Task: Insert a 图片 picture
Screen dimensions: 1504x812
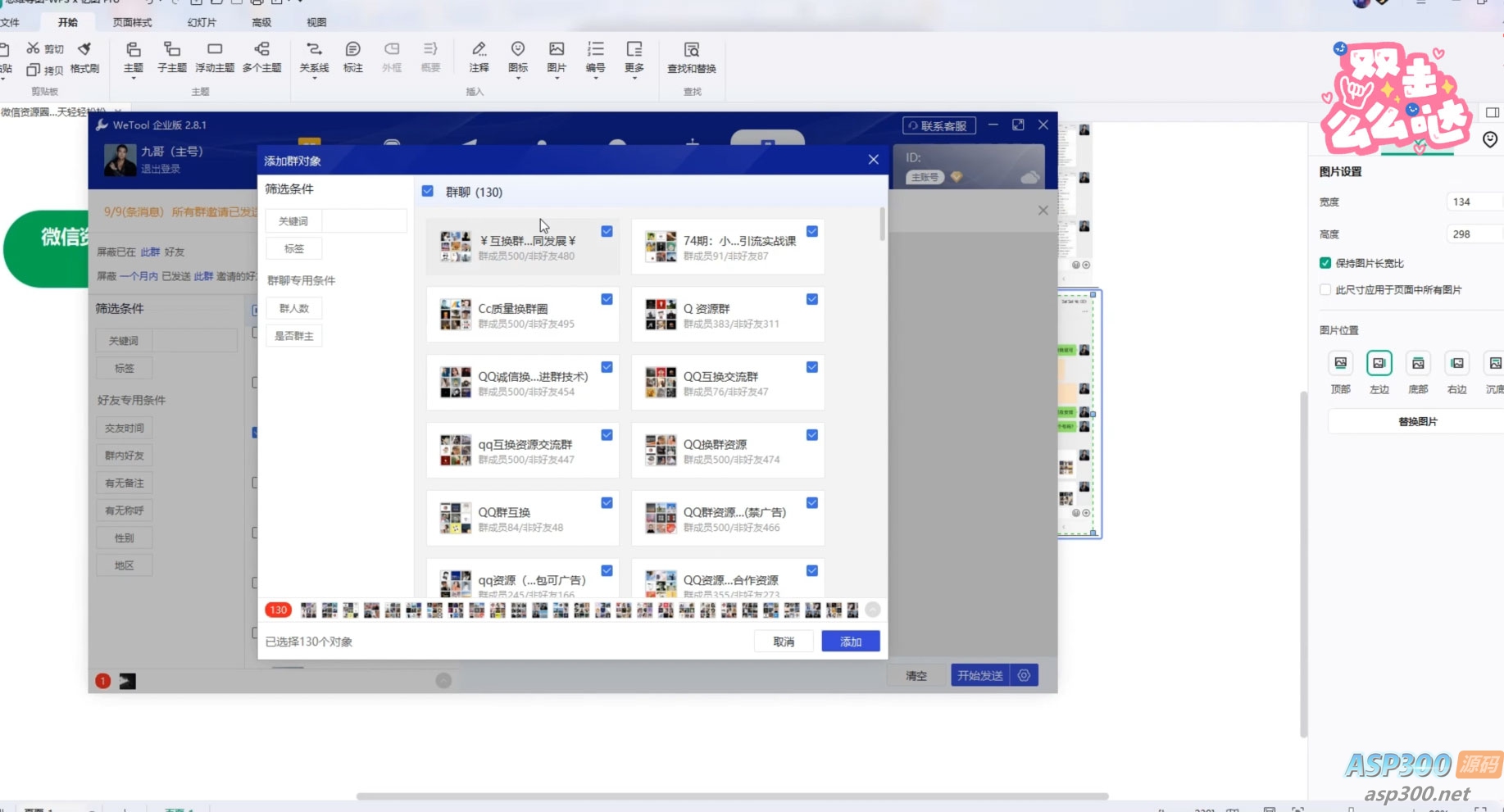Action: coord(557,57)
